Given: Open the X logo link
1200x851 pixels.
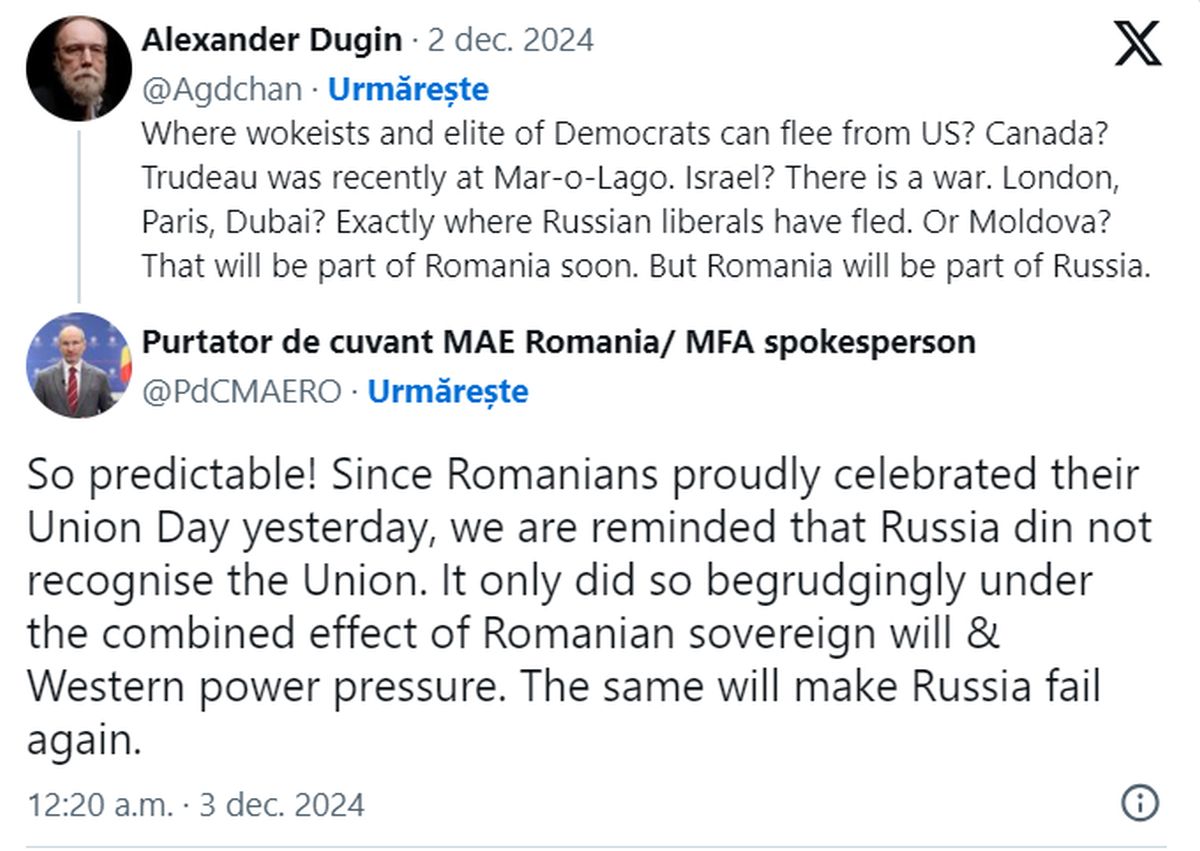Looking at the screenshot, I should coord(1138,44).
